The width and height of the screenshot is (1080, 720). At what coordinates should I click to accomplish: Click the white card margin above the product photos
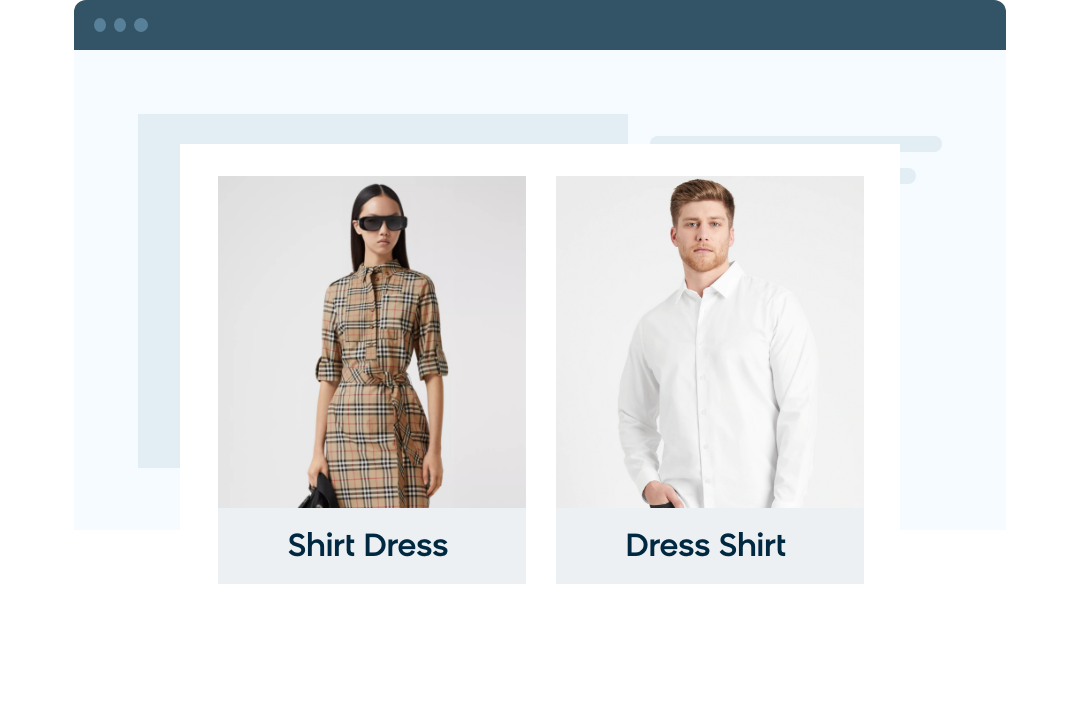click(x=539, y=160)
